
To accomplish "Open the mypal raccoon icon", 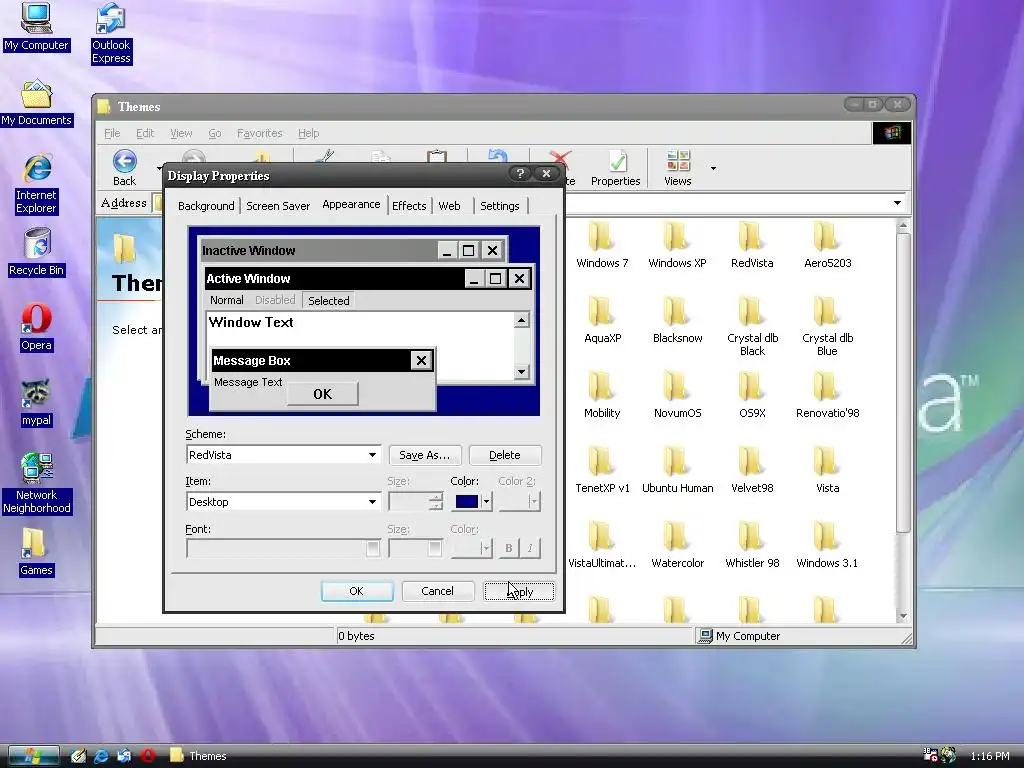I will coord(36,403).
